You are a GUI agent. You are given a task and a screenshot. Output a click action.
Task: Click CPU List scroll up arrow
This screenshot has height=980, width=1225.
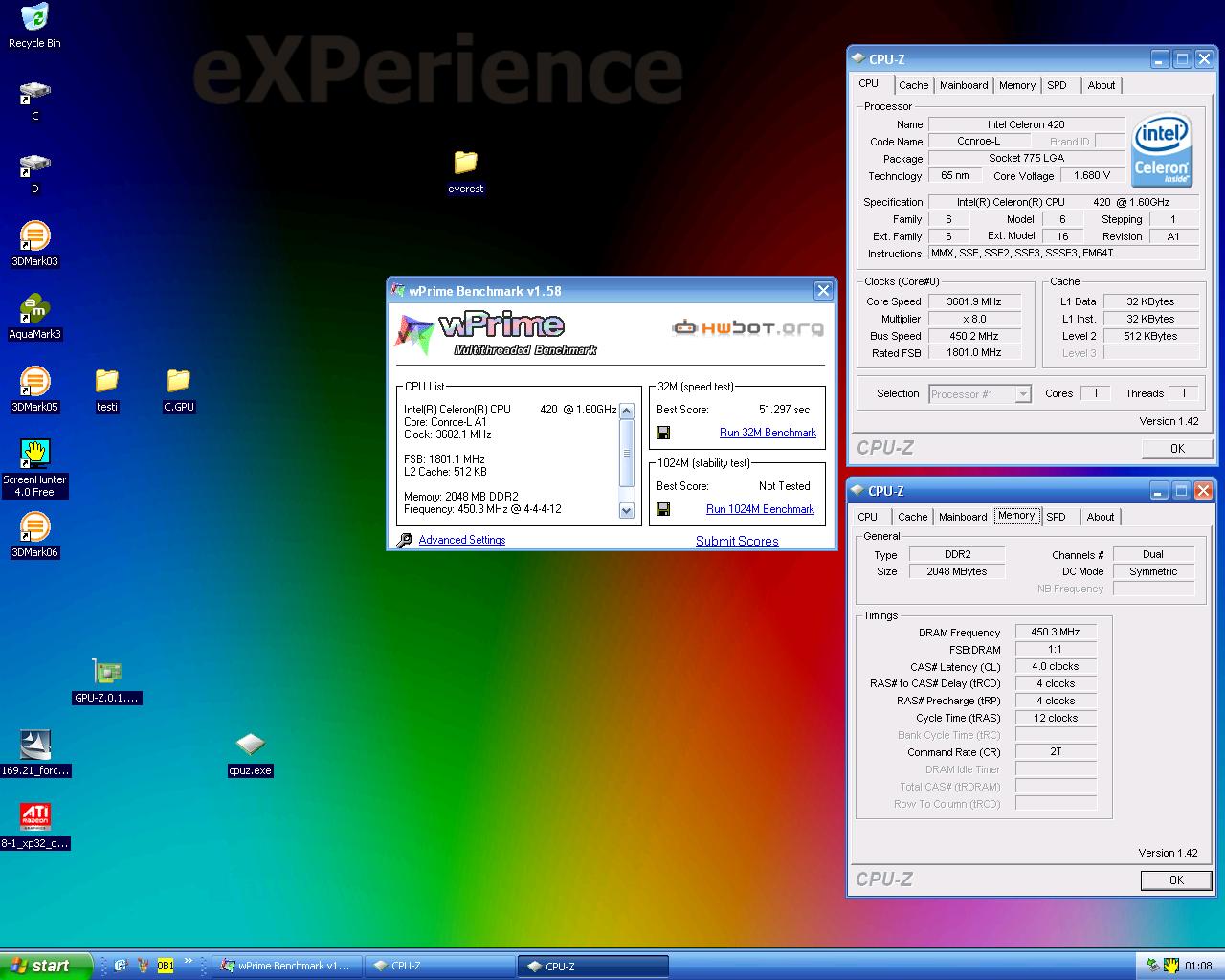[x=627, y=412]
